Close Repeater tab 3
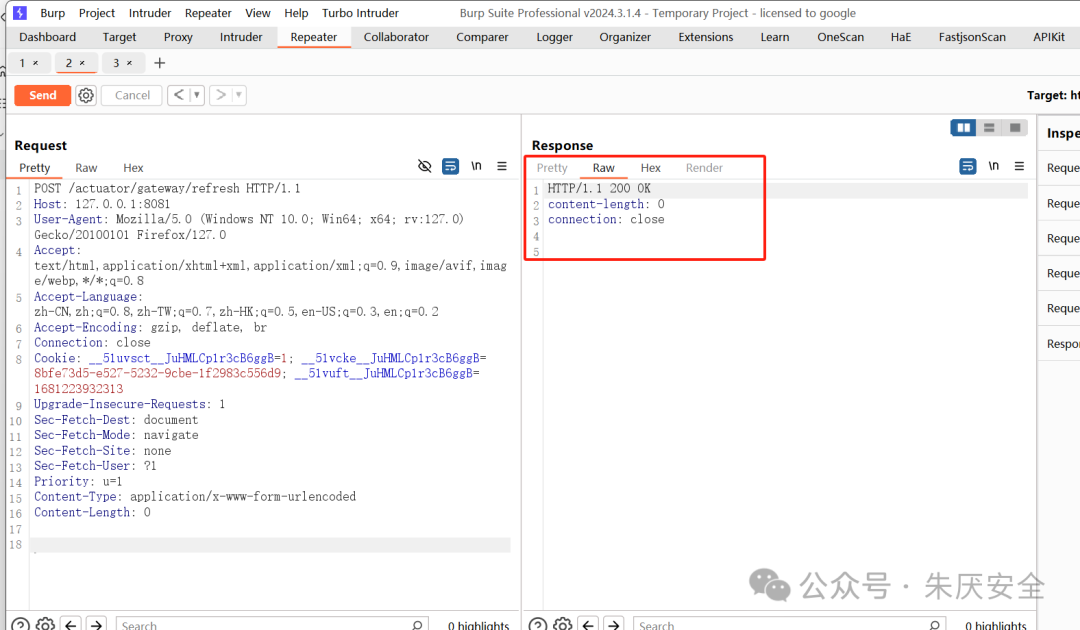 point(129,63)
